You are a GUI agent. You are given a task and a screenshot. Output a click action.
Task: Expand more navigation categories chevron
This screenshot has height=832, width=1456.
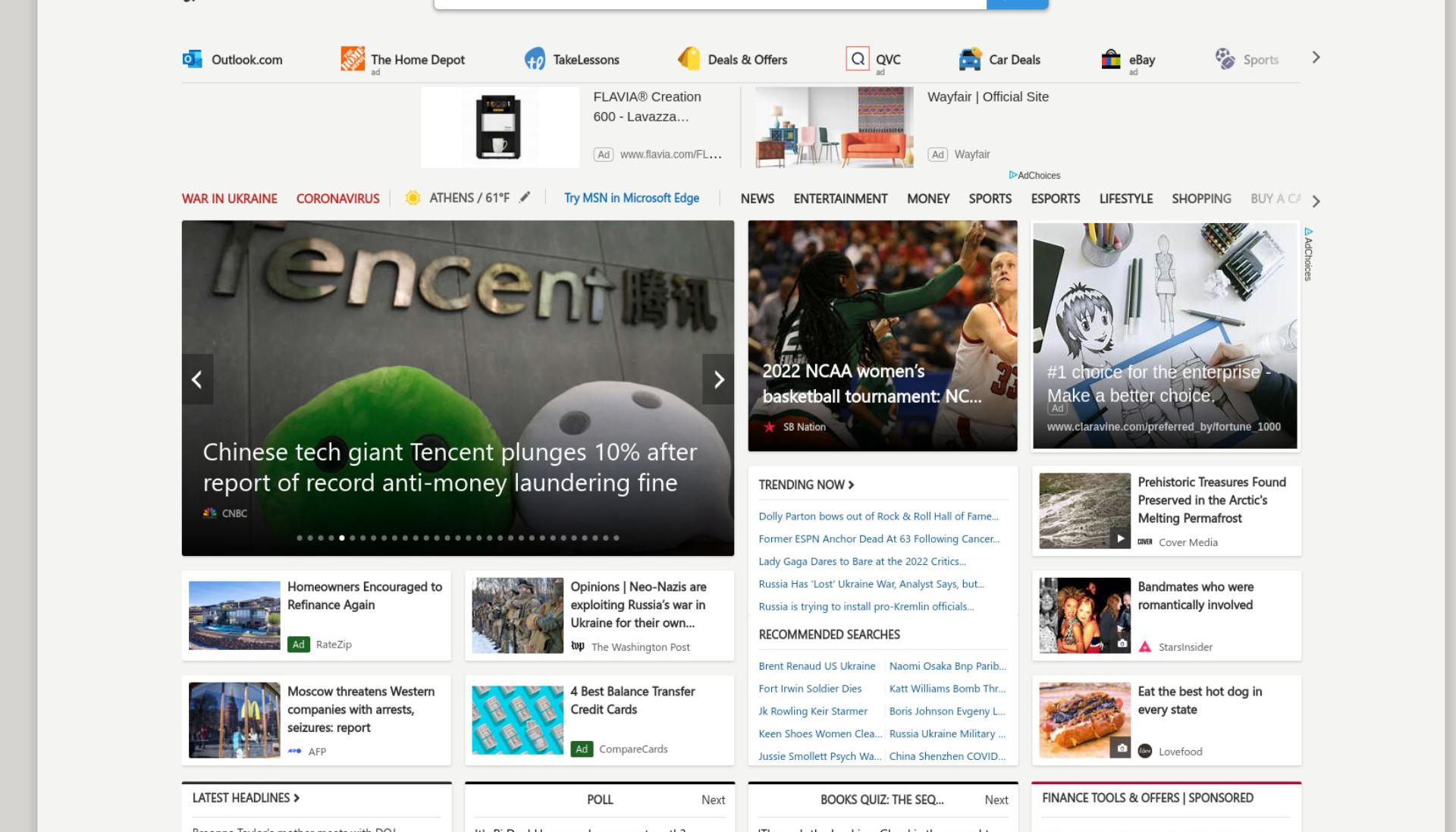1316,201
